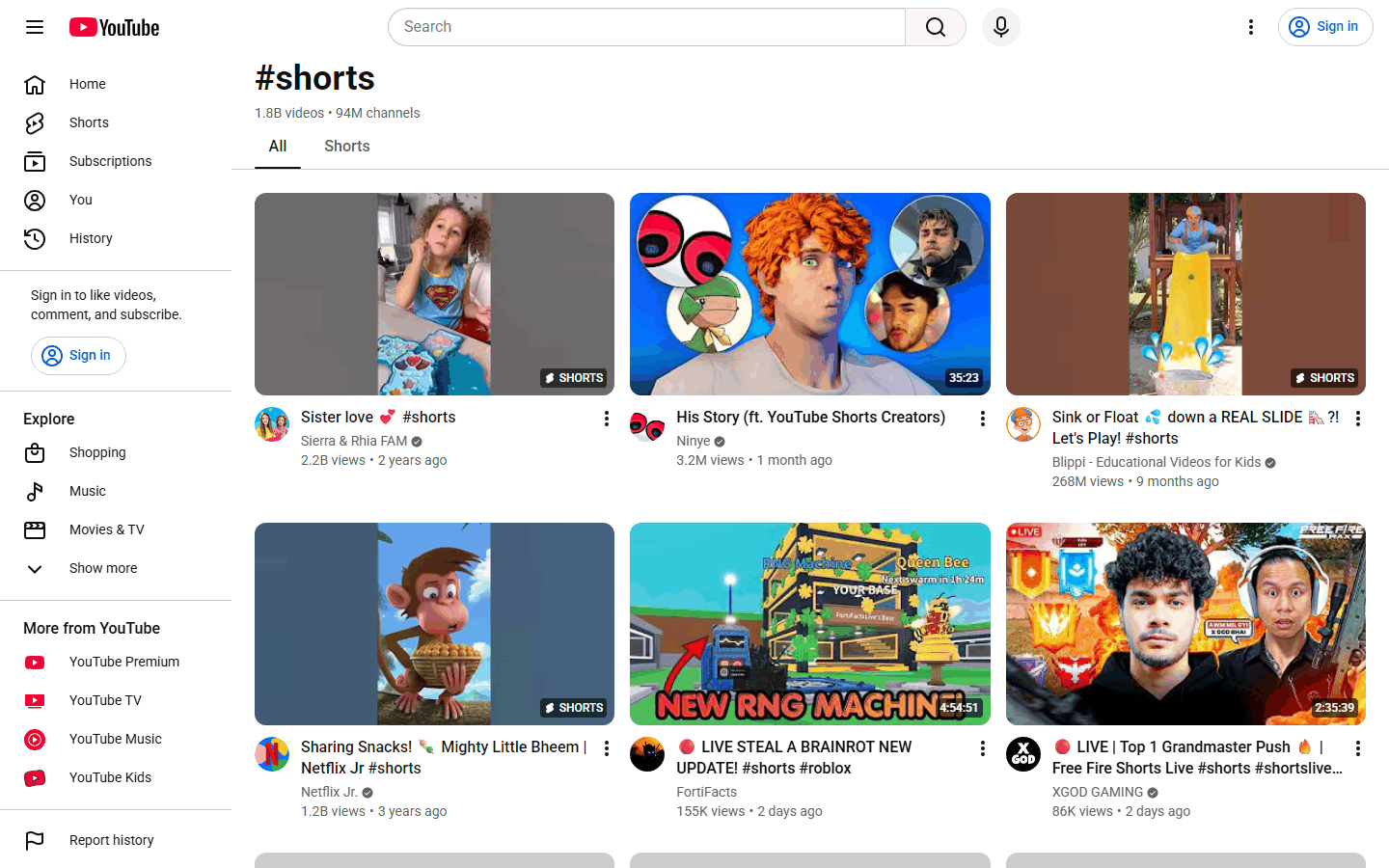
Task: Switch to the Shorts tab
Action: coord(347,147)
